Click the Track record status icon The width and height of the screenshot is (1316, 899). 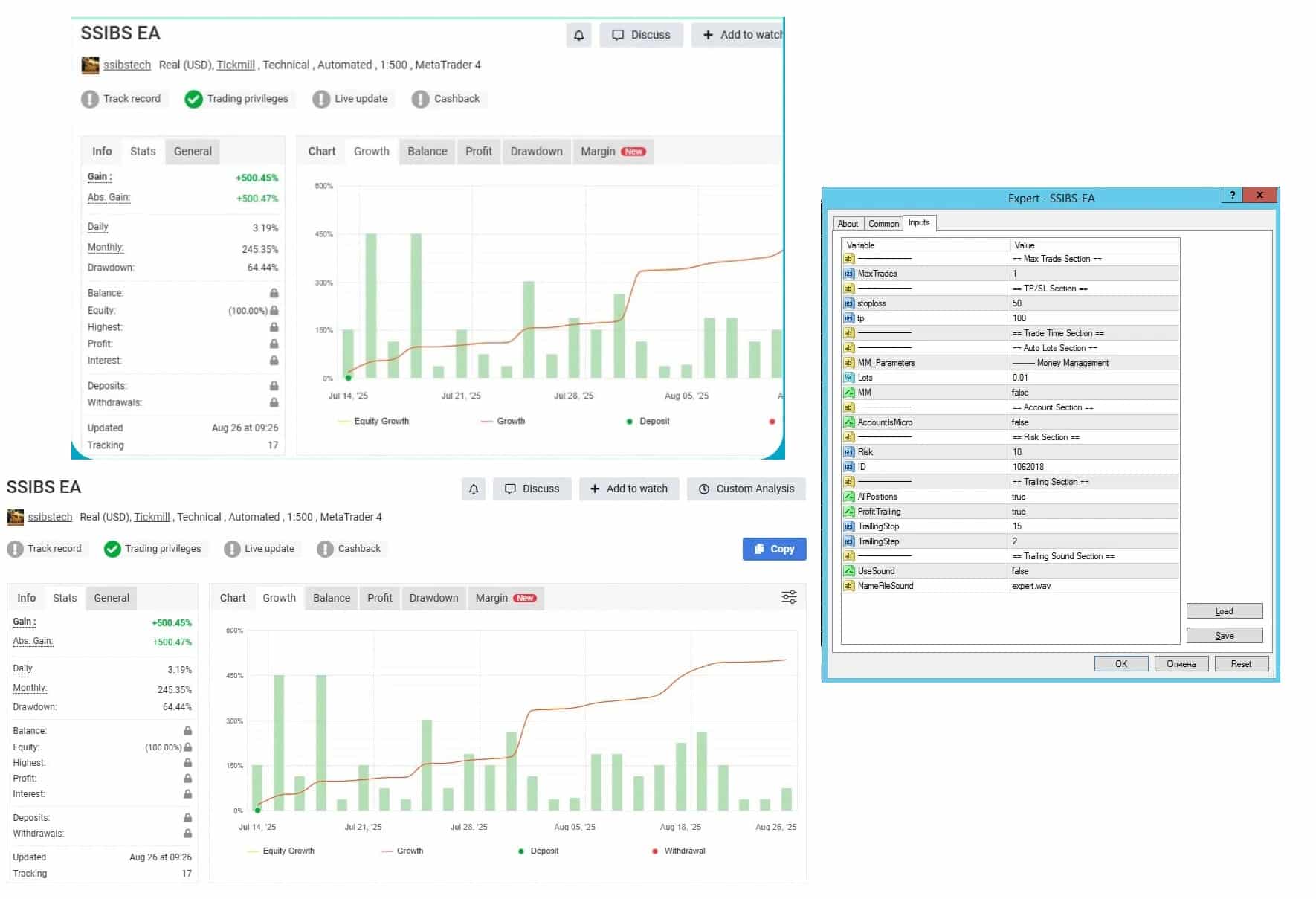click(x=15, y=549)
